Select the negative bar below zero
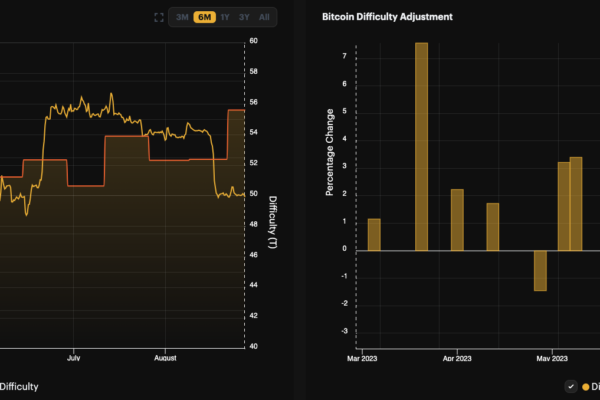This screenshot has height=400, width=600. click(x=540, y=270)
